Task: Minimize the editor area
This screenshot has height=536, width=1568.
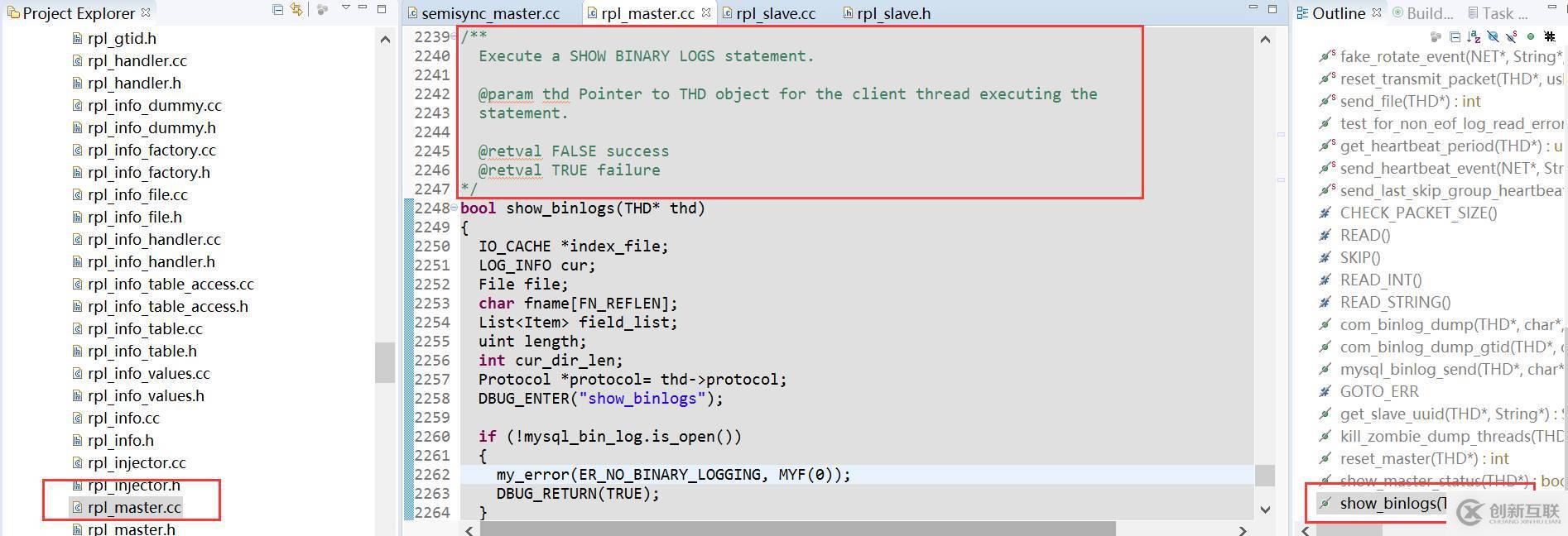Action: 1252,8
